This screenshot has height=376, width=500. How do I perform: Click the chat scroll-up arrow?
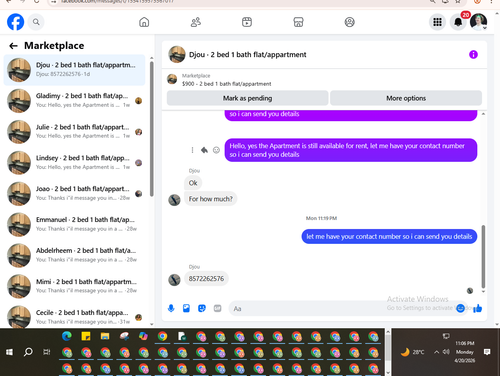pyautogui.click(x=483, y=114)
